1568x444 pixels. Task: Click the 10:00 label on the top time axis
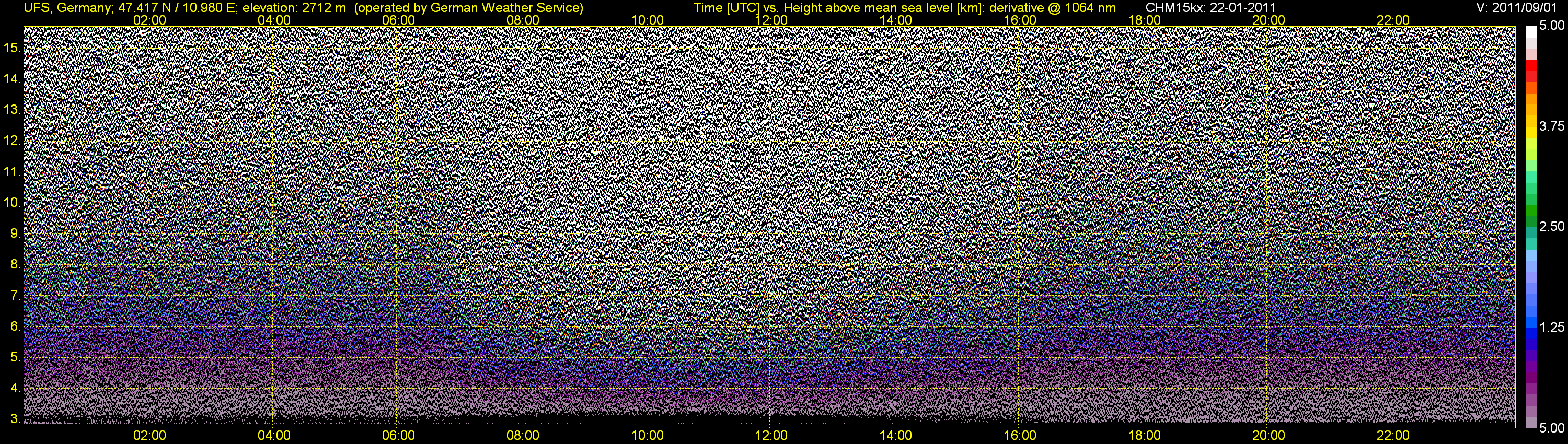[647, 20]
